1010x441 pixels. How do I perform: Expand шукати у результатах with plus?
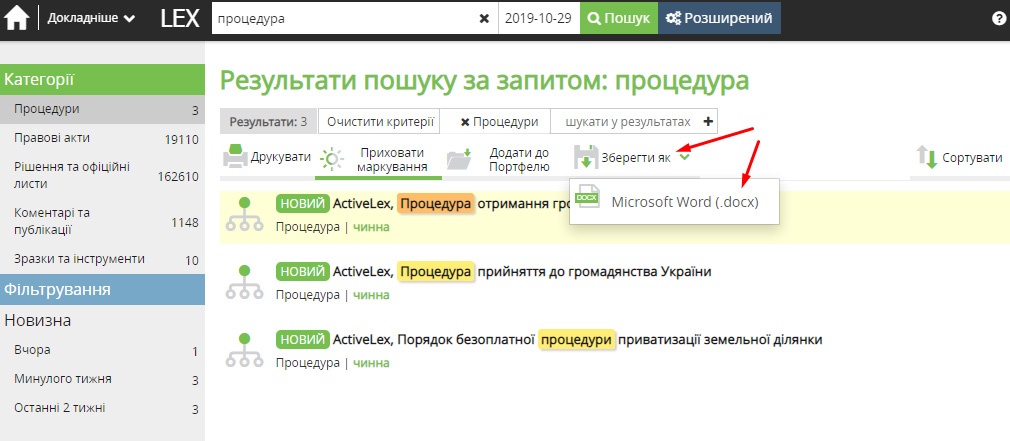[709, 122]
